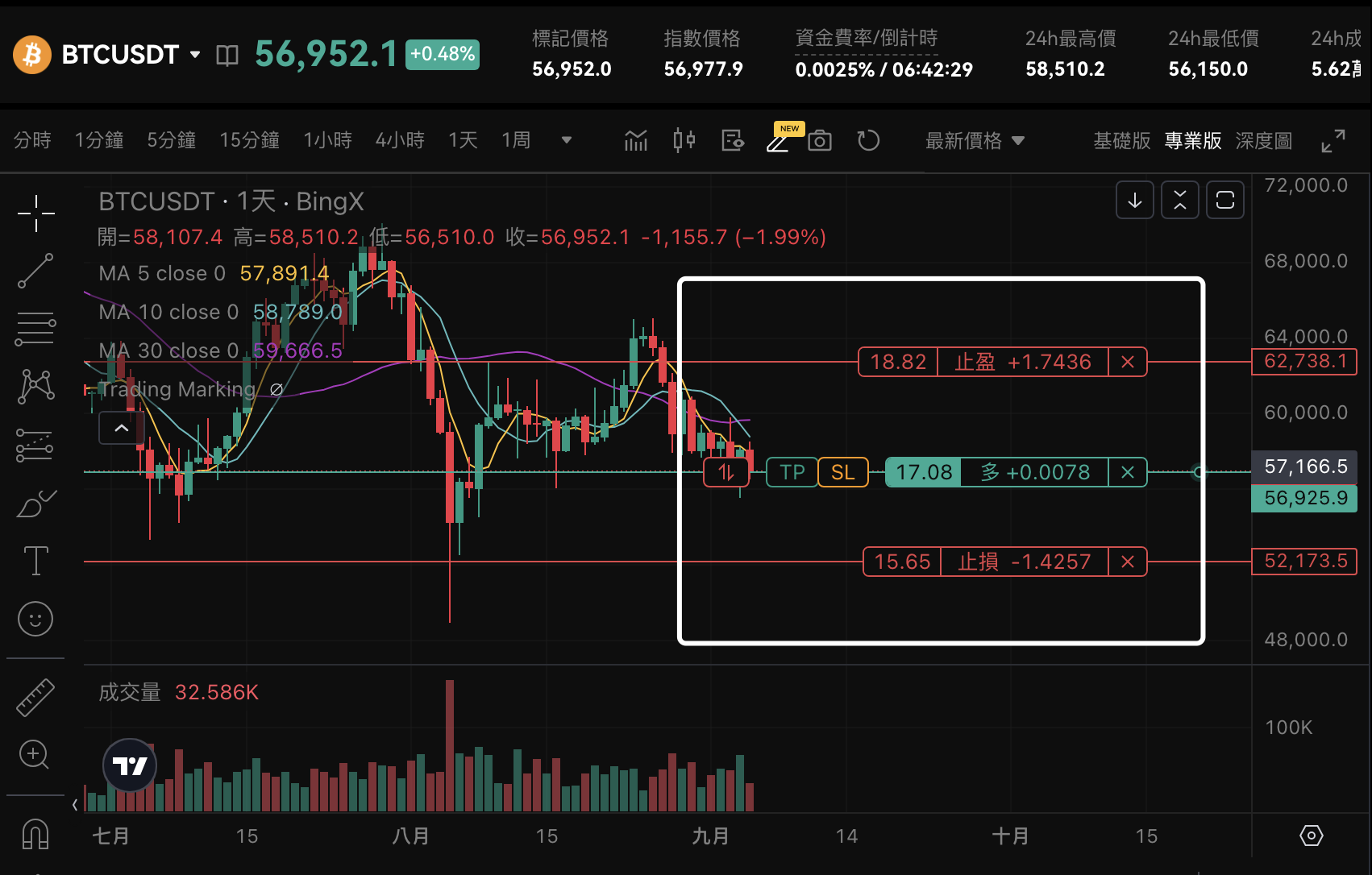Click the refresh chart icon

click(x=868, y=141)
